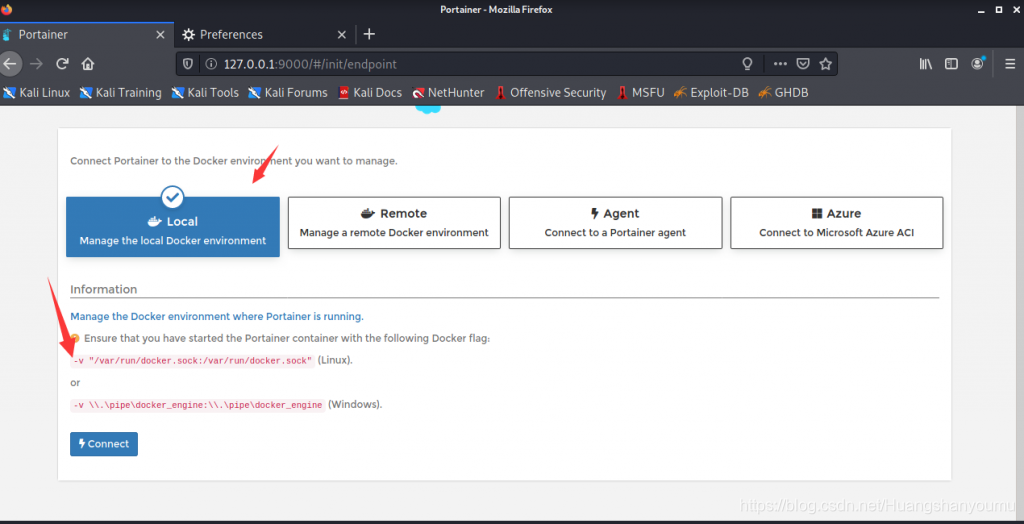Open the Firefox account icon

point(978,63)
